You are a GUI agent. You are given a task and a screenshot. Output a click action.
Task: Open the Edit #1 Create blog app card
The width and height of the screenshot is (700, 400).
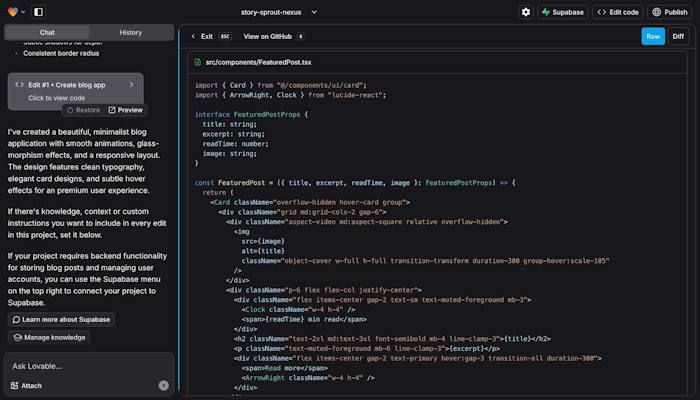tap(75, 91)
